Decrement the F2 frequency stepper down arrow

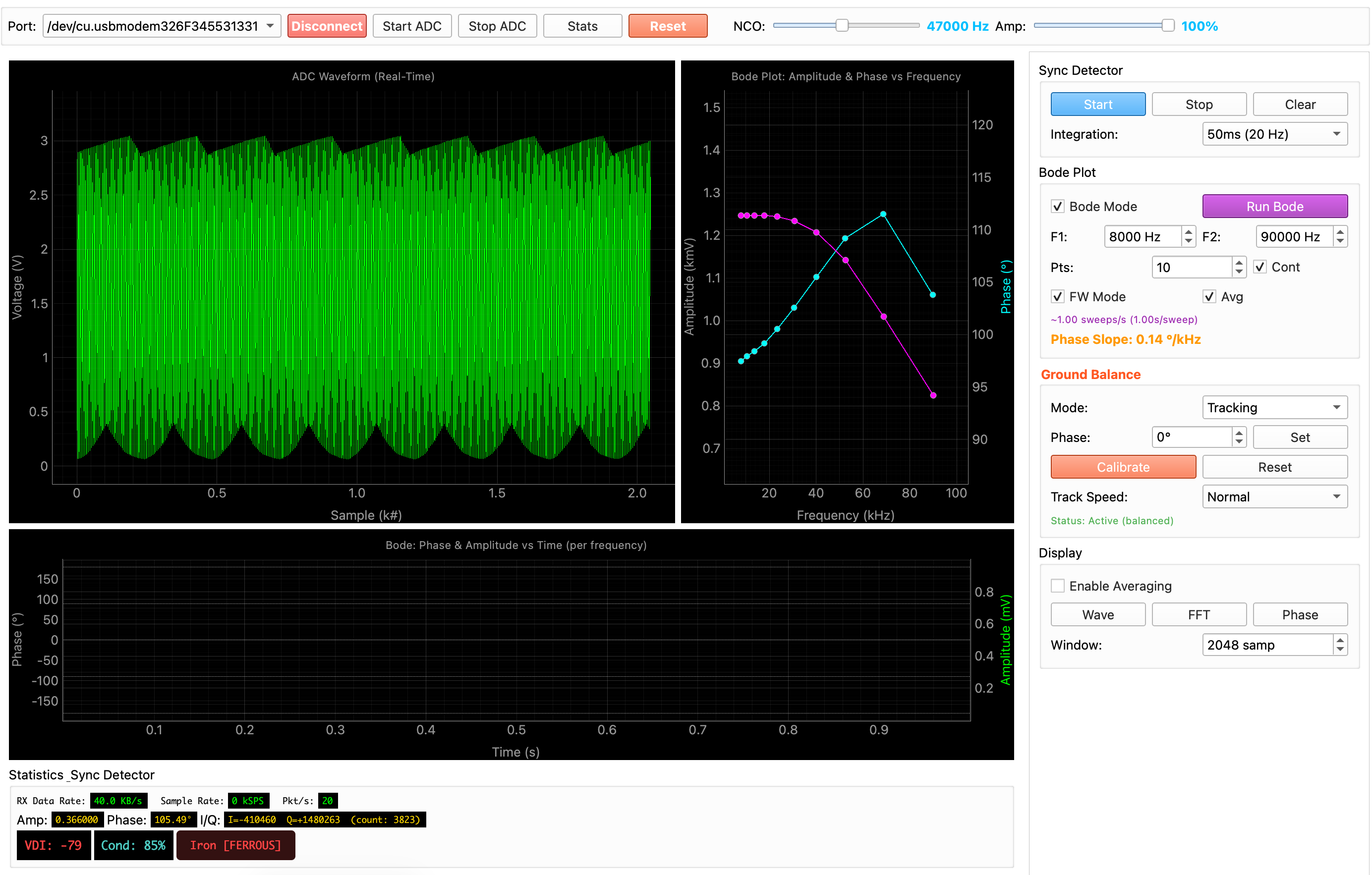coord(1340,241)
